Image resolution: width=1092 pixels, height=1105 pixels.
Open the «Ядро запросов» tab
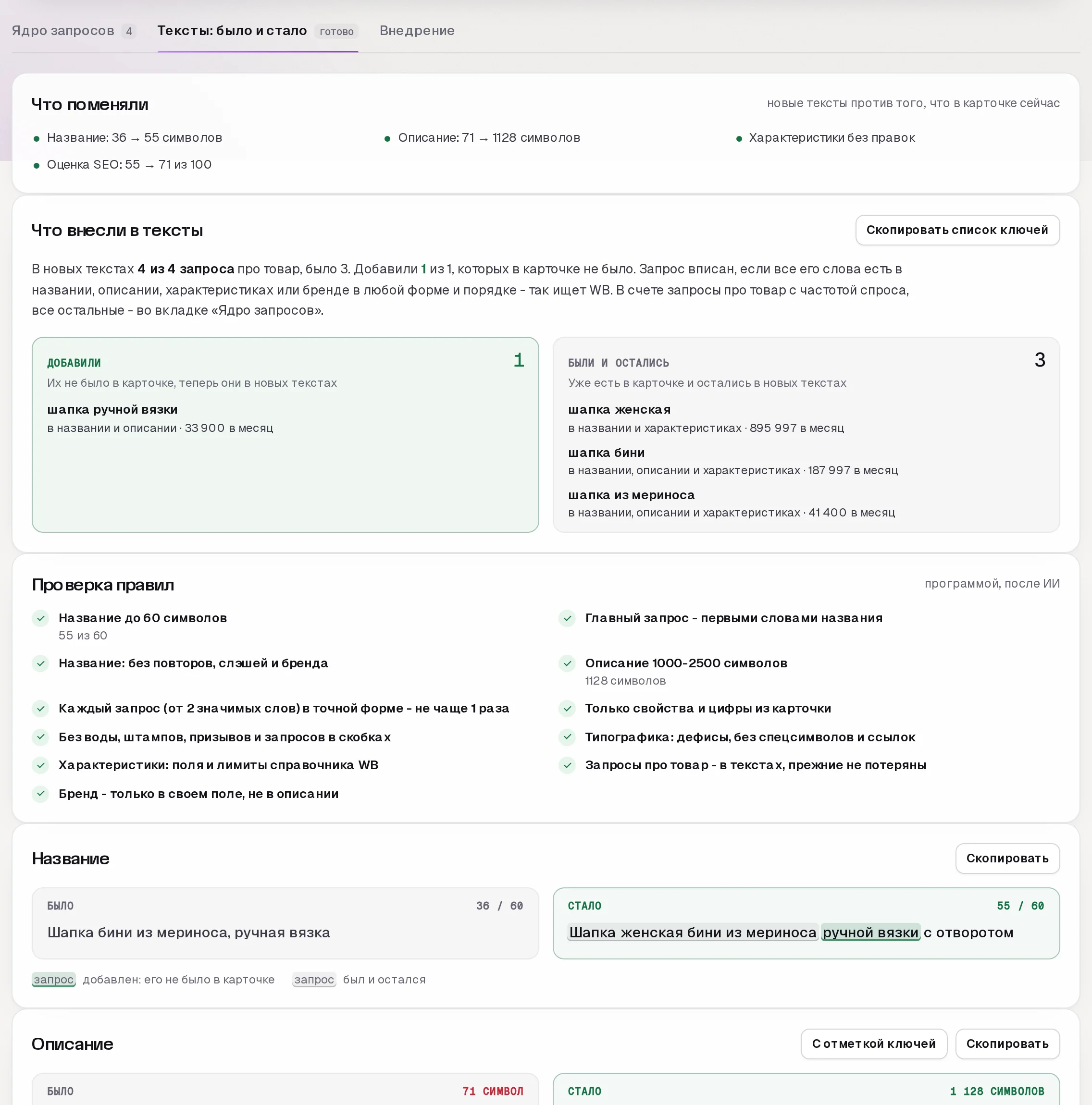pos(73,31)
